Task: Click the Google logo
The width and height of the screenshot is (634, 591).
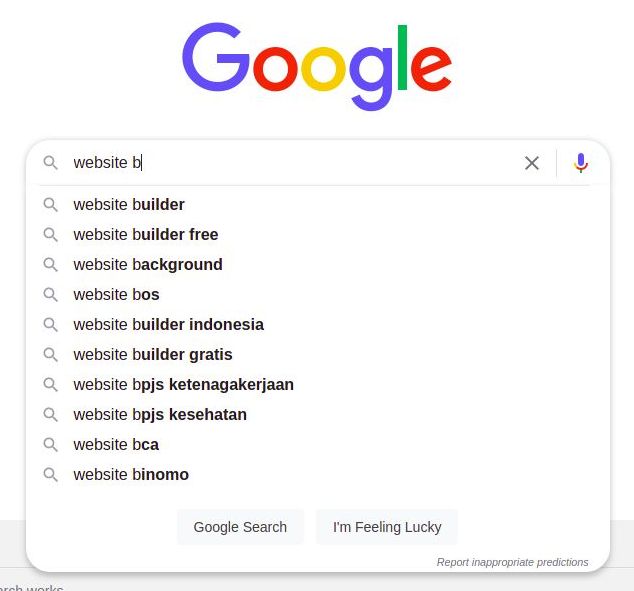Action: coord(317,67)
